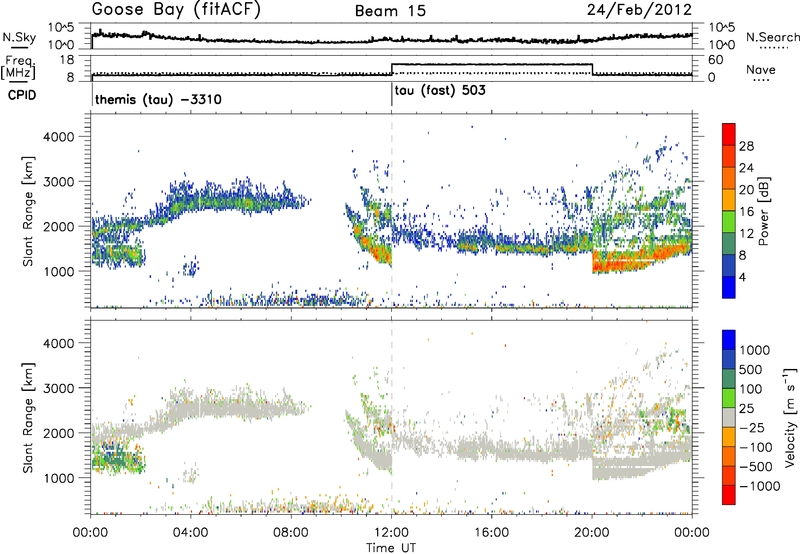Click the 'Power [dB]' colorbar title
The height and width of the screenshot is (554, 800).
[764, 211]
